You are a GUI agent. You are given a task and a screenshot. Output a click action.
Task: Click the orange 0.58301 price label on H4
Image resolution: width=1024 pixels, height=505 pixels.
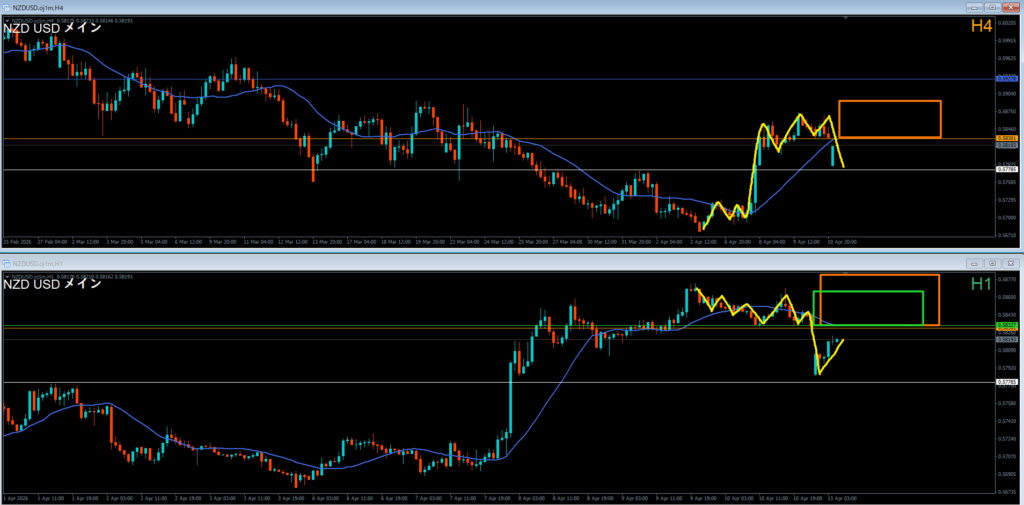click(1007, 139)
